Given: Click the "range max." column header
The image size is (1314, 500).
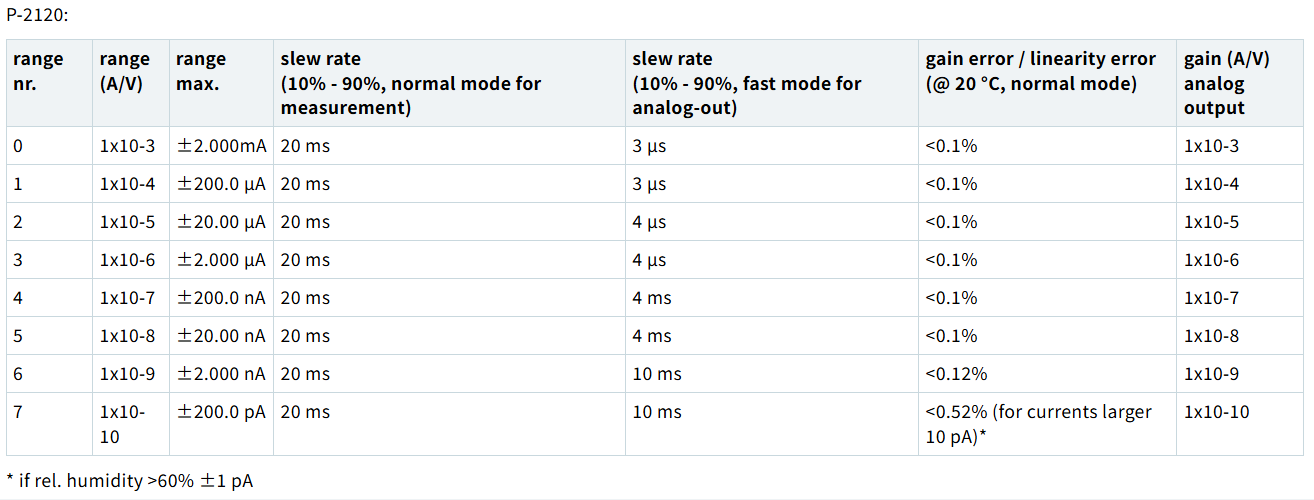Looking at the screenshot, I should pyautogui.click(x=201, y=71).
